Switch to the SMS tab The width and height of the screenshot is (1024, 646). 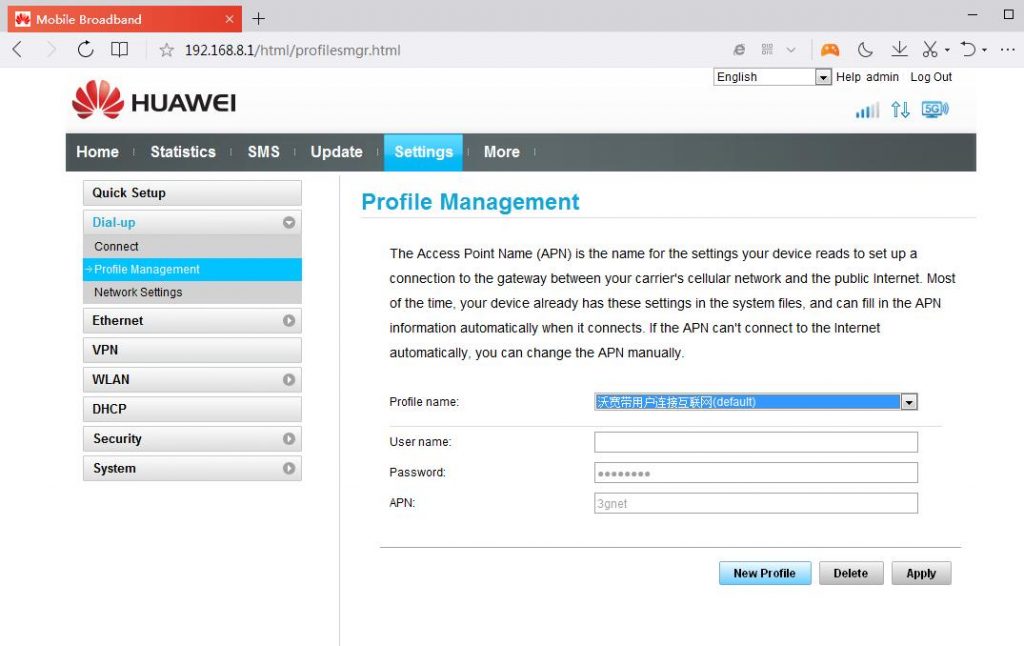click(x=263, y=152)
